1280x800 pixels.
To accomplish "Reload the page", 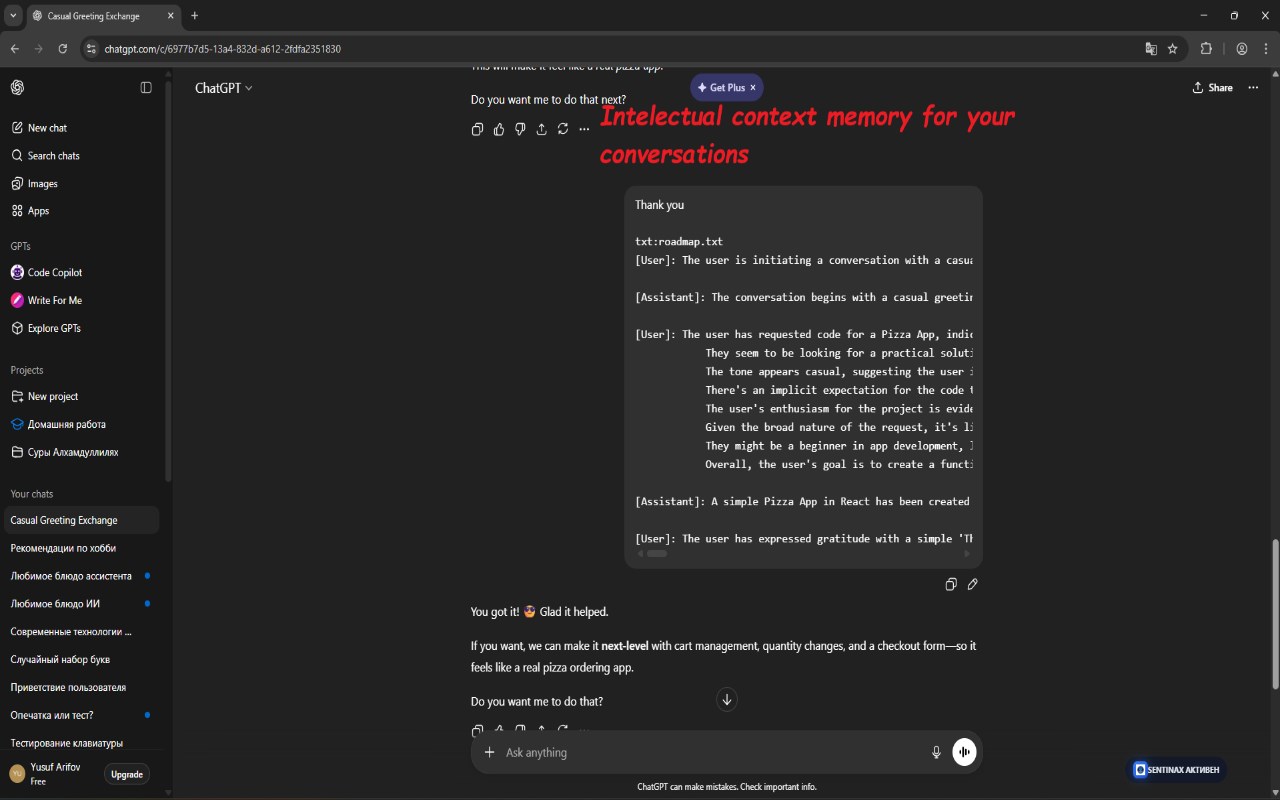I will pos(63,48).
